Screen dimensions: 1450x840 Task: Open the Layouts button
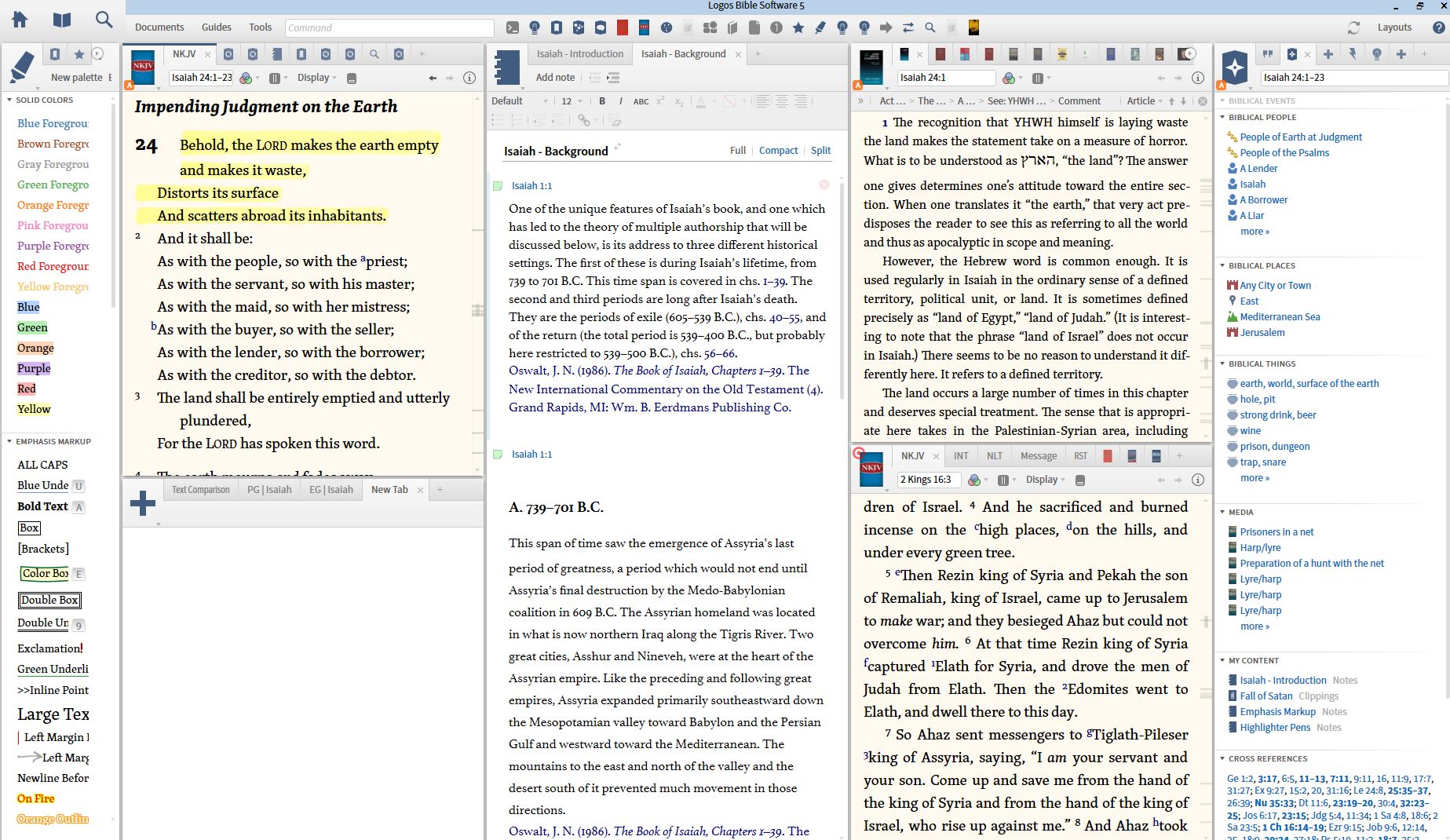[x=1394, y=27]
